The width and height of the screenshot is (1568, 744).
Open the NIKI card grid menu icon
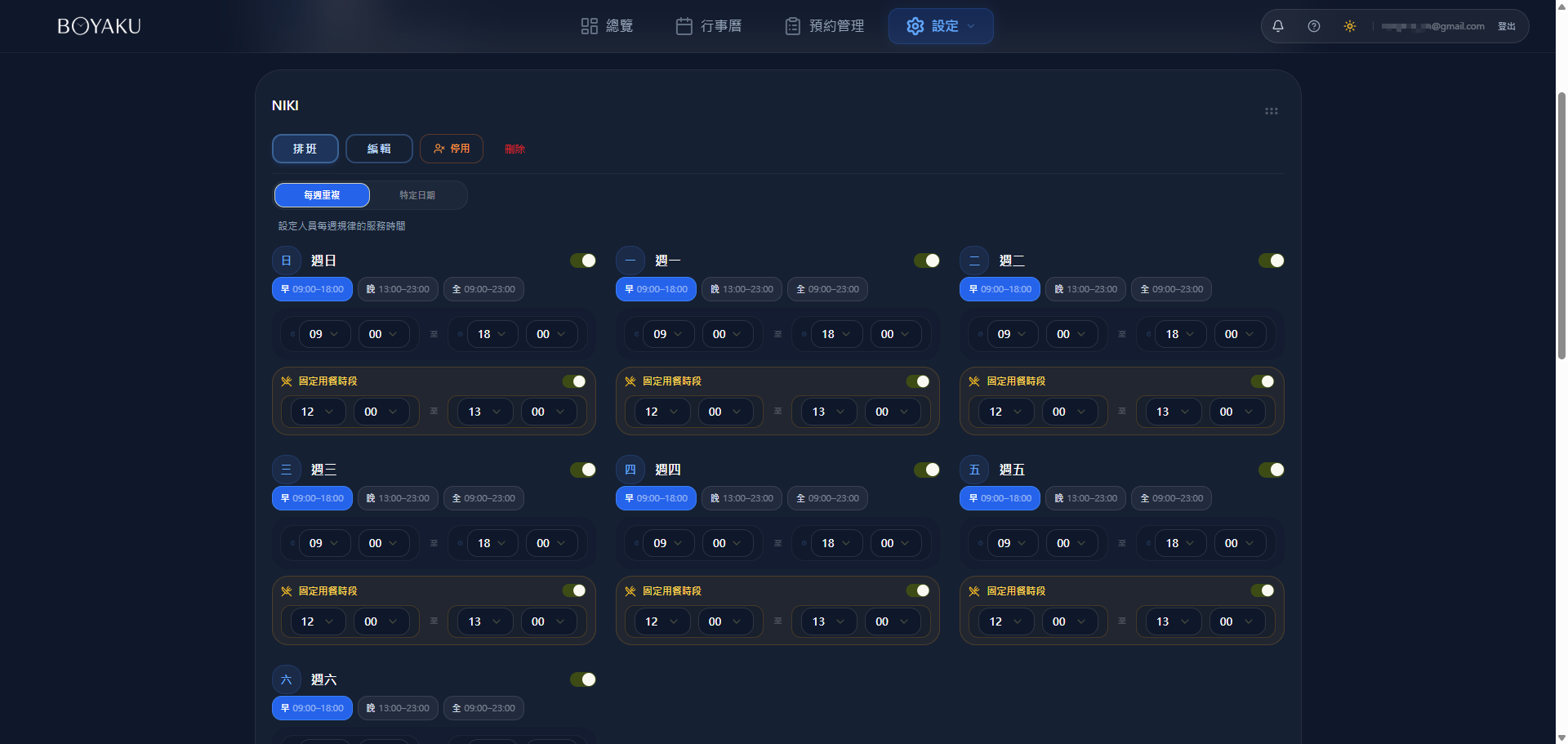[1272, 111]
